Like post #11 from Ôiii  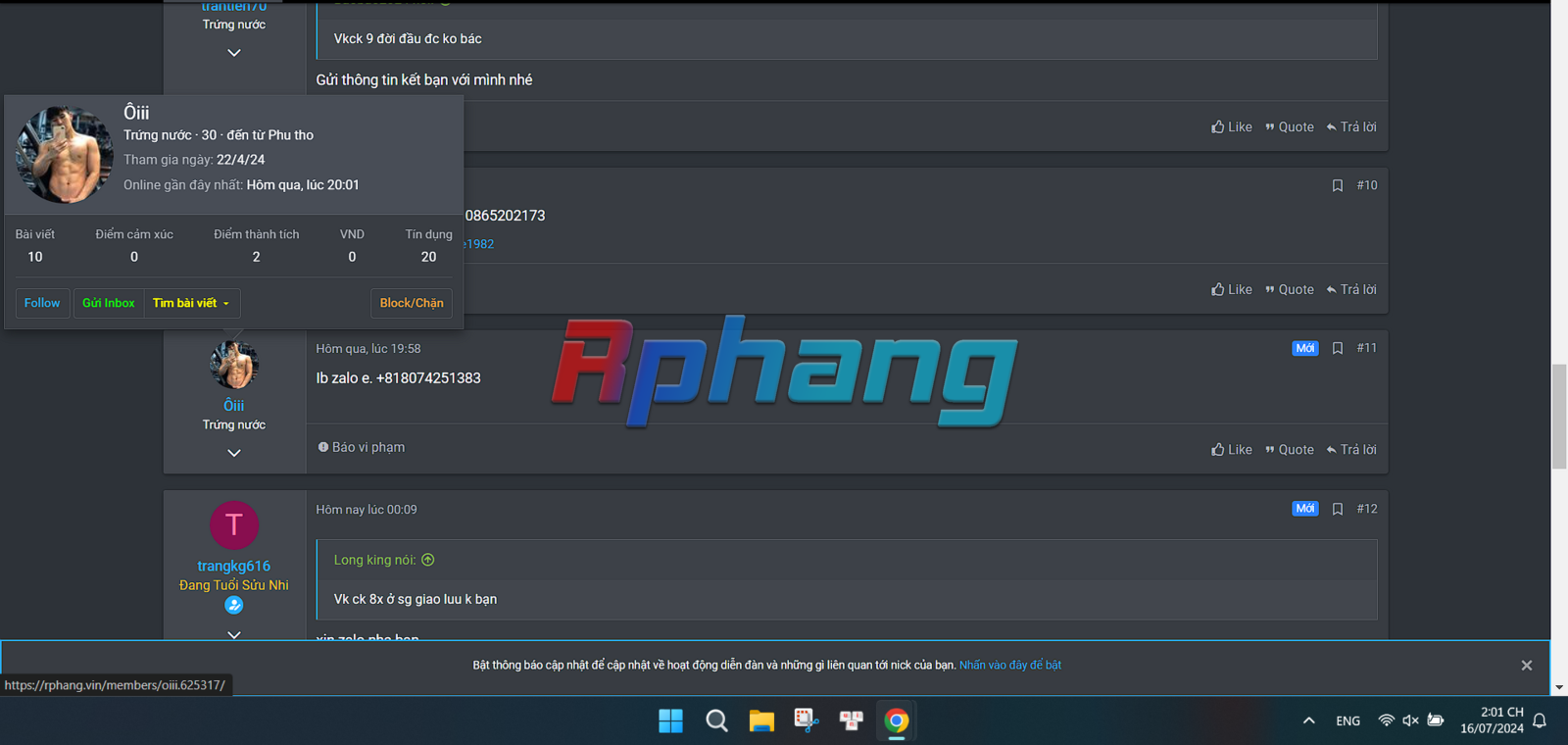pos(1232,449)
